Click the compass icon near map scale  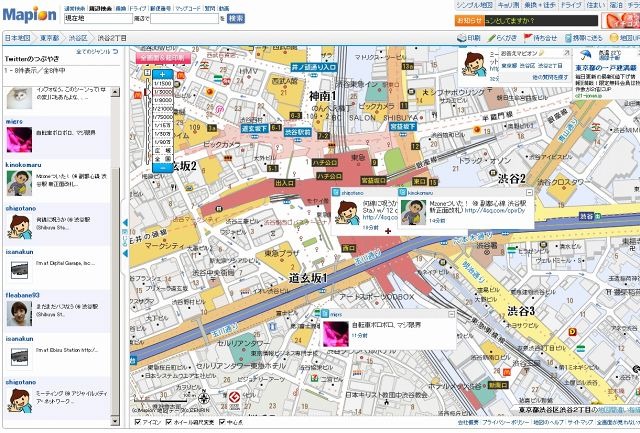click(x=203, y=398)
